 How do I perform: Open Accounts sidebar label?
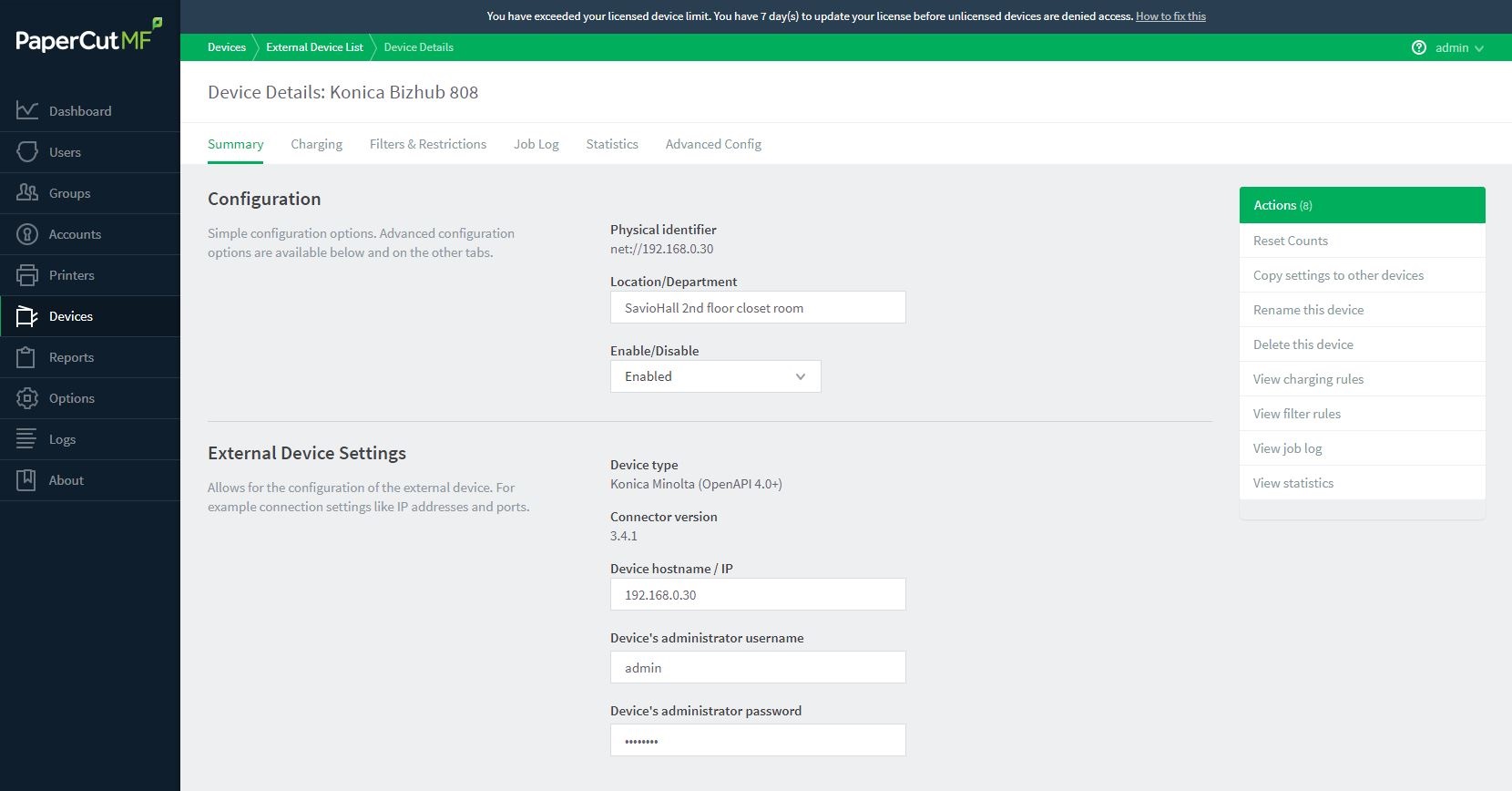tap(75, 234)
